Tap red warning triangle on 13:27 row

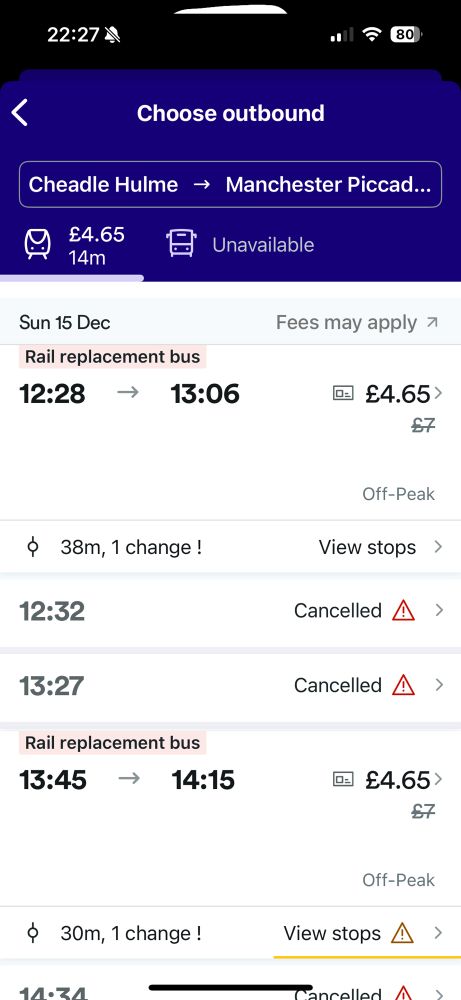403,686
